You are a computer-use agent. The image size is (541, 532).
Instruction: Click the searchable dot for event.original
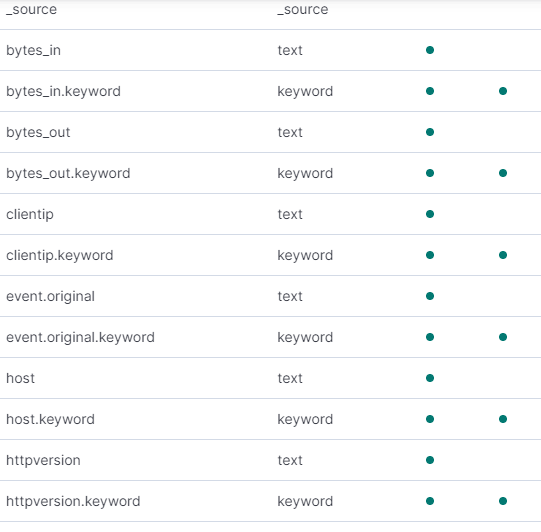pos(430,296)
